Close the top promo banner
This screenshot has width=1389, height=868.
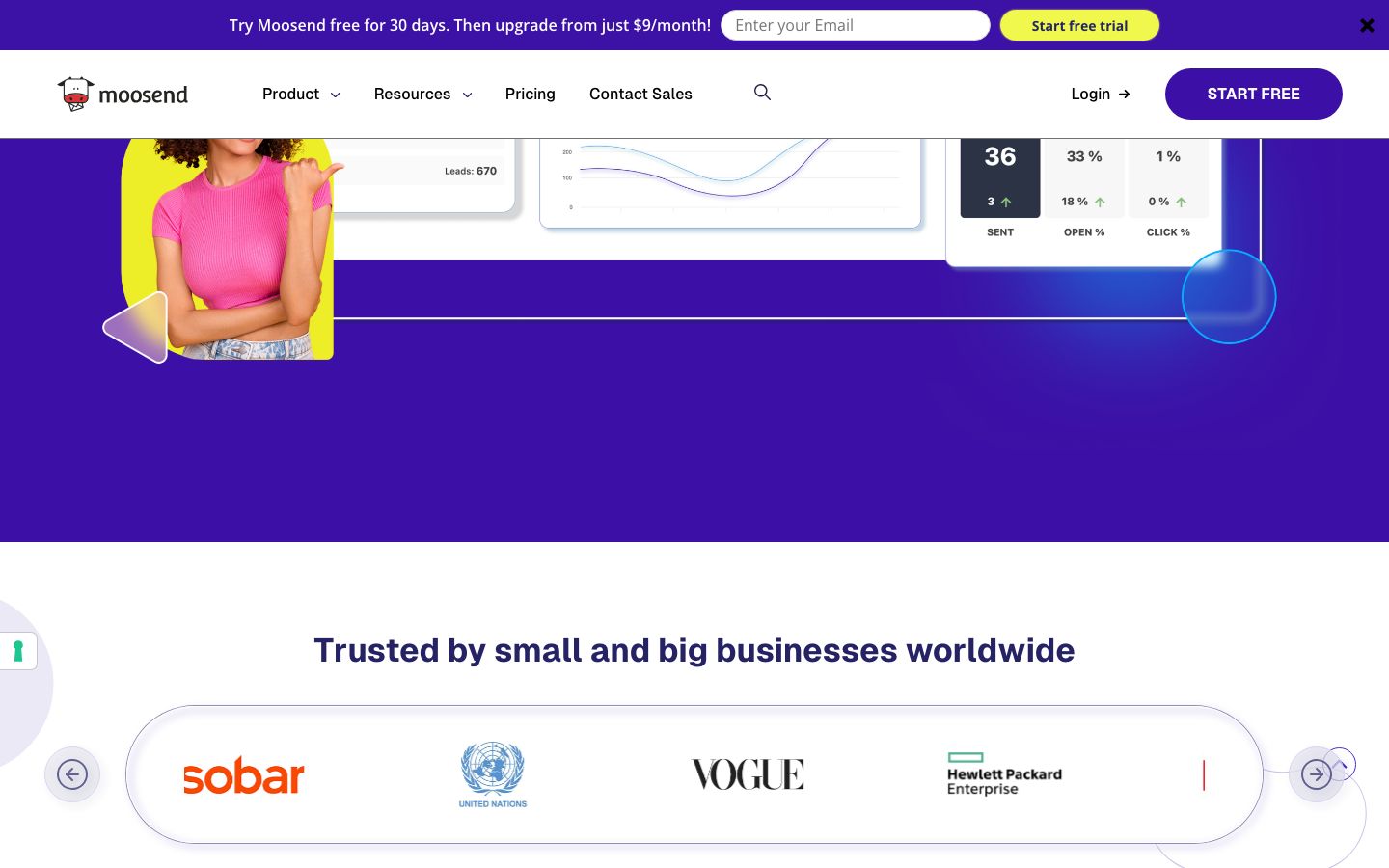pos(1367,26)
